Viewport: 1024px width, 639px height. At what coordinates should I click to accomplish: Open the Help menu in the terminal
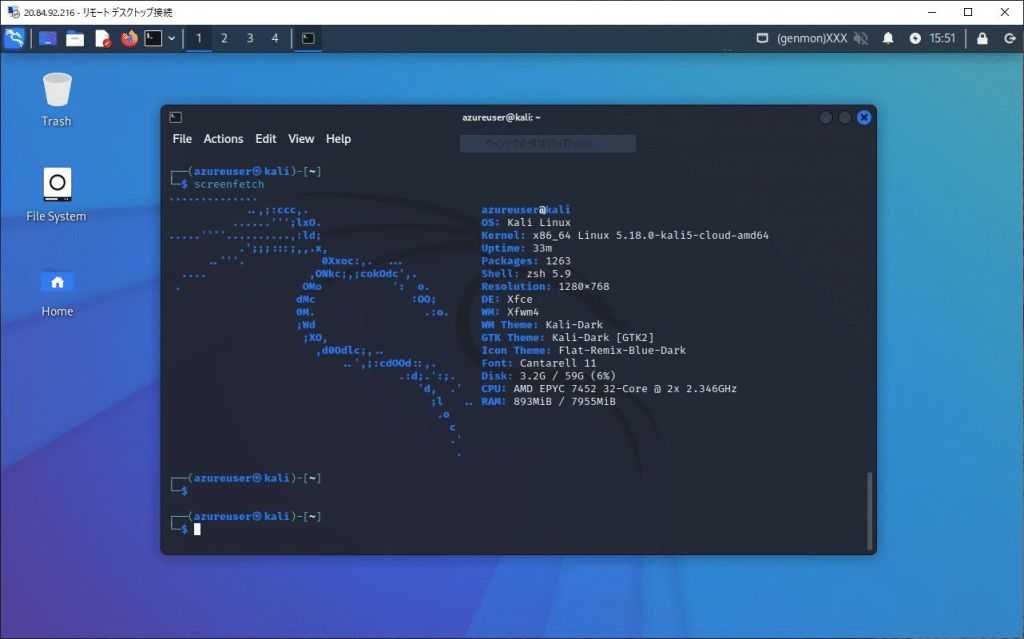point(338,139)
